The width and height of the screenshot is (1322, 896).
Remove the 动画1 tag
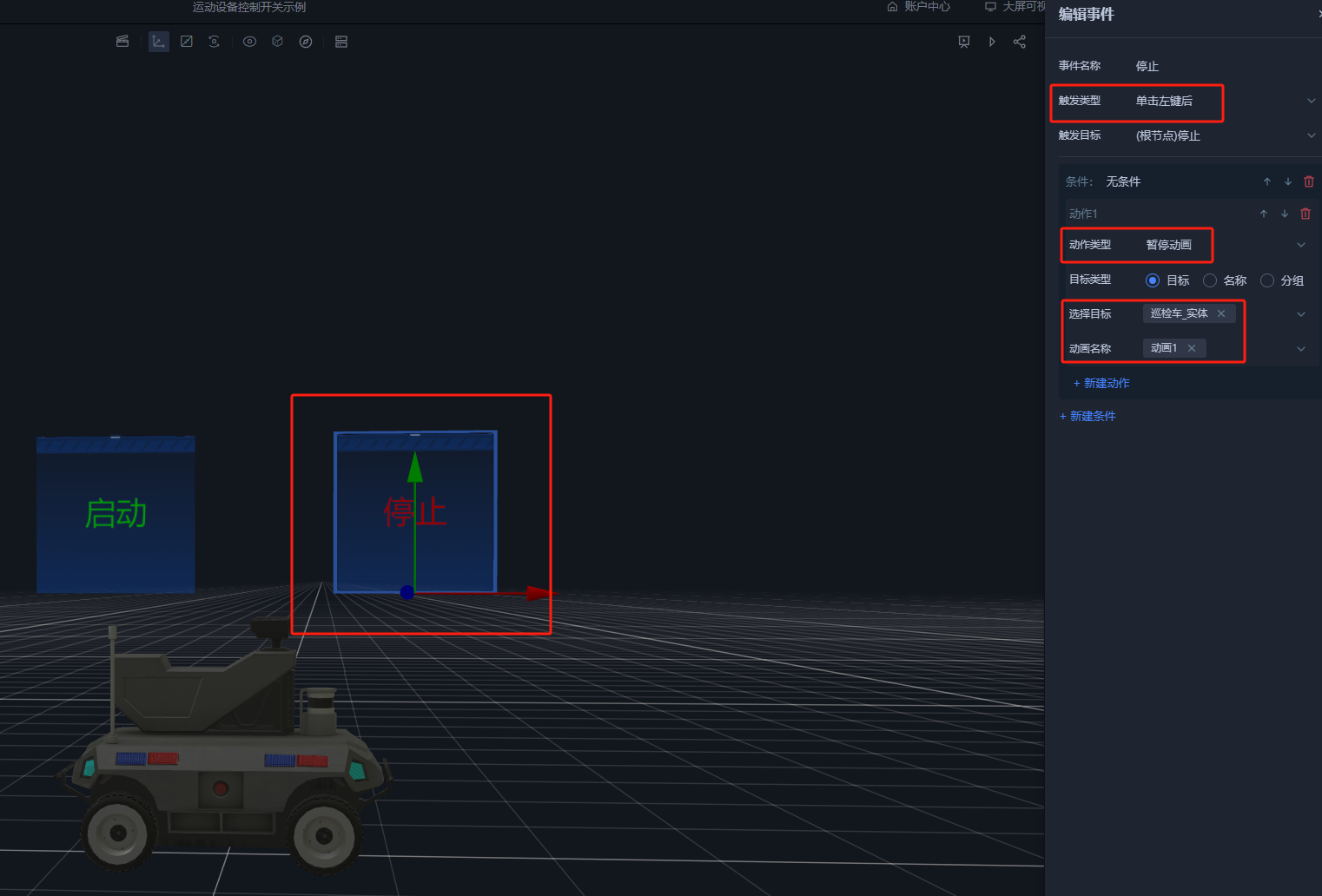click(x=1192, y=348)
